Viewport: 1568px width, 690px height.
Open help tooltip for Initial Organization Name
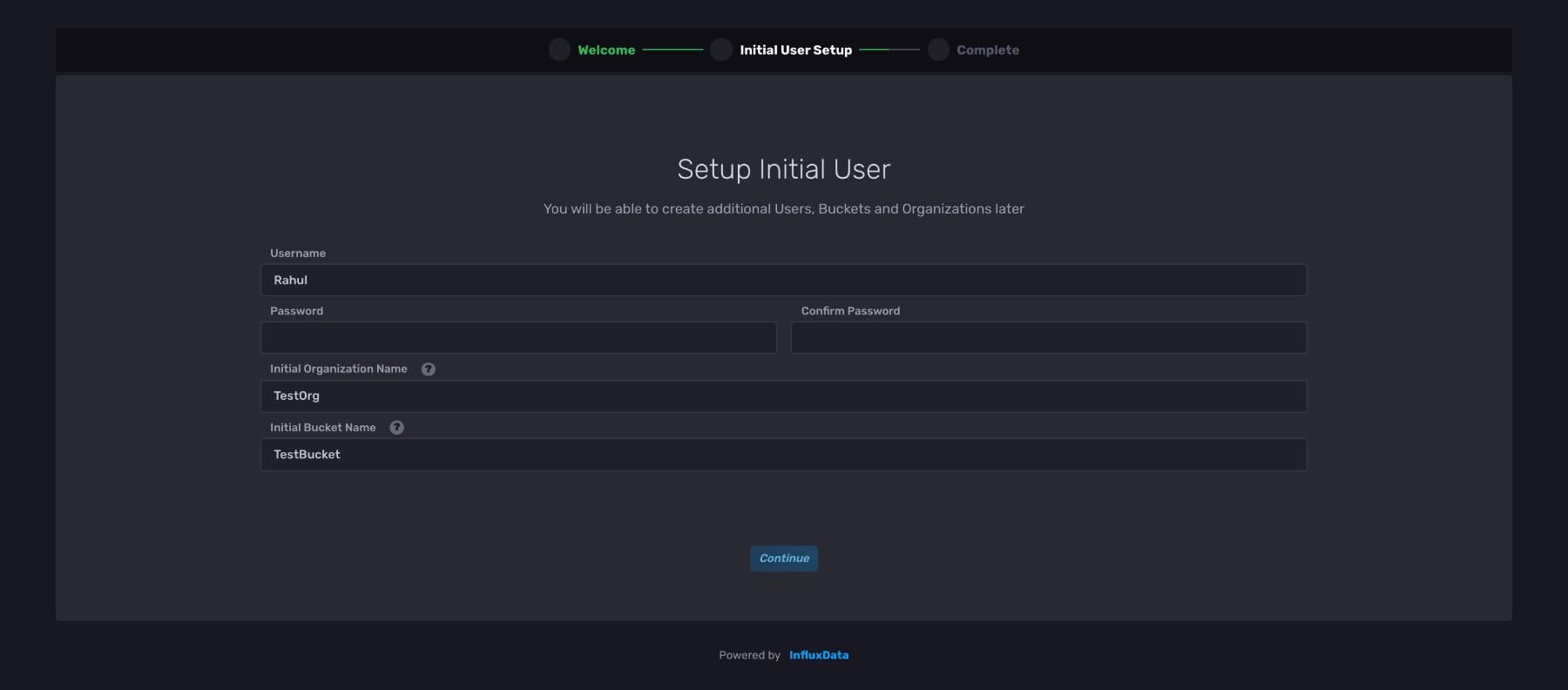tap(429, 369)
